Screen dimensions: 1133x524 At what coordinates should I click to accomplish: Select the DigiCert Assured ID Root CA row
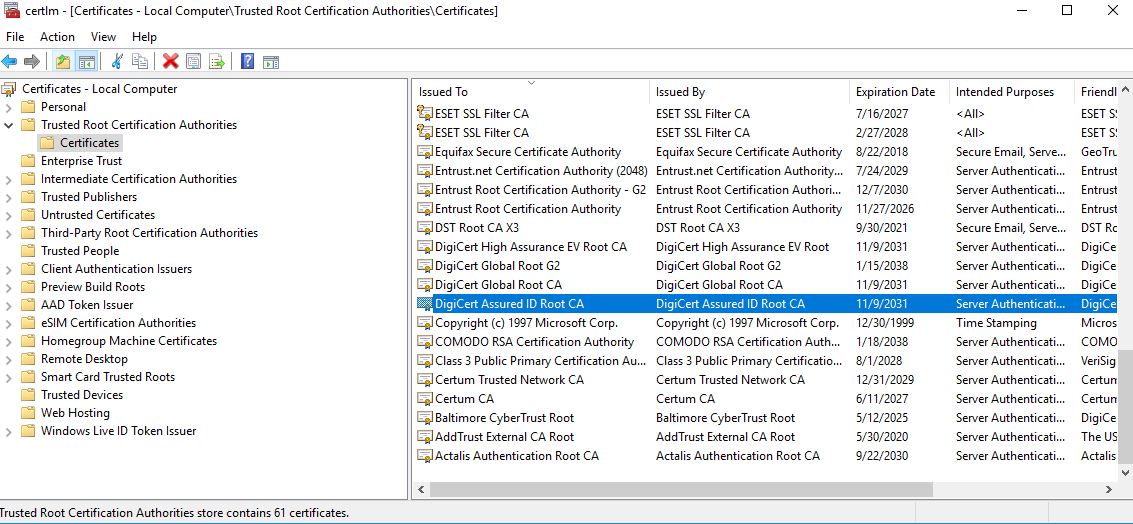point(766,304)
